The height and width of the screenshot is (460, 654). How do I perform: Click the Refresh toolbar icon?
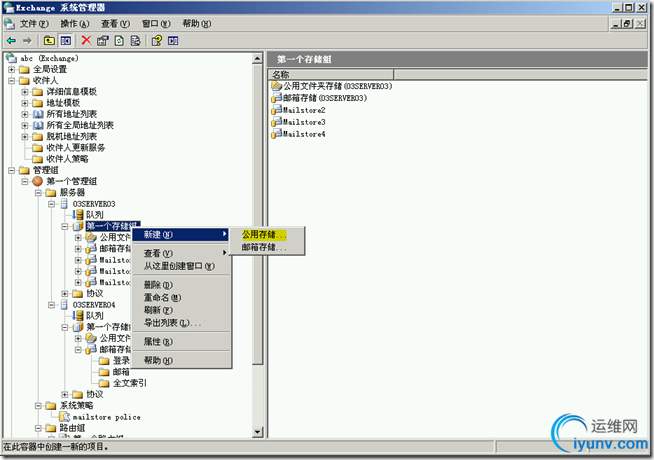click(119, 40)
